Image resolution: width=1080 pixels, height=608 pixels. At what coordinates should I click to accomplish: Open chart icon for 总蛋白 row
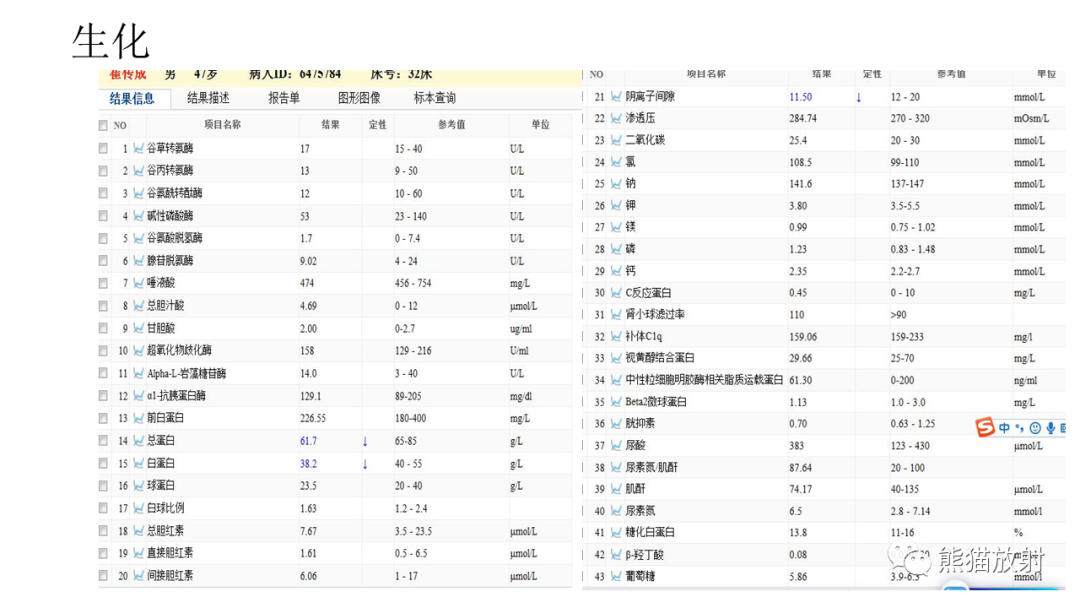tap(138, 441)
